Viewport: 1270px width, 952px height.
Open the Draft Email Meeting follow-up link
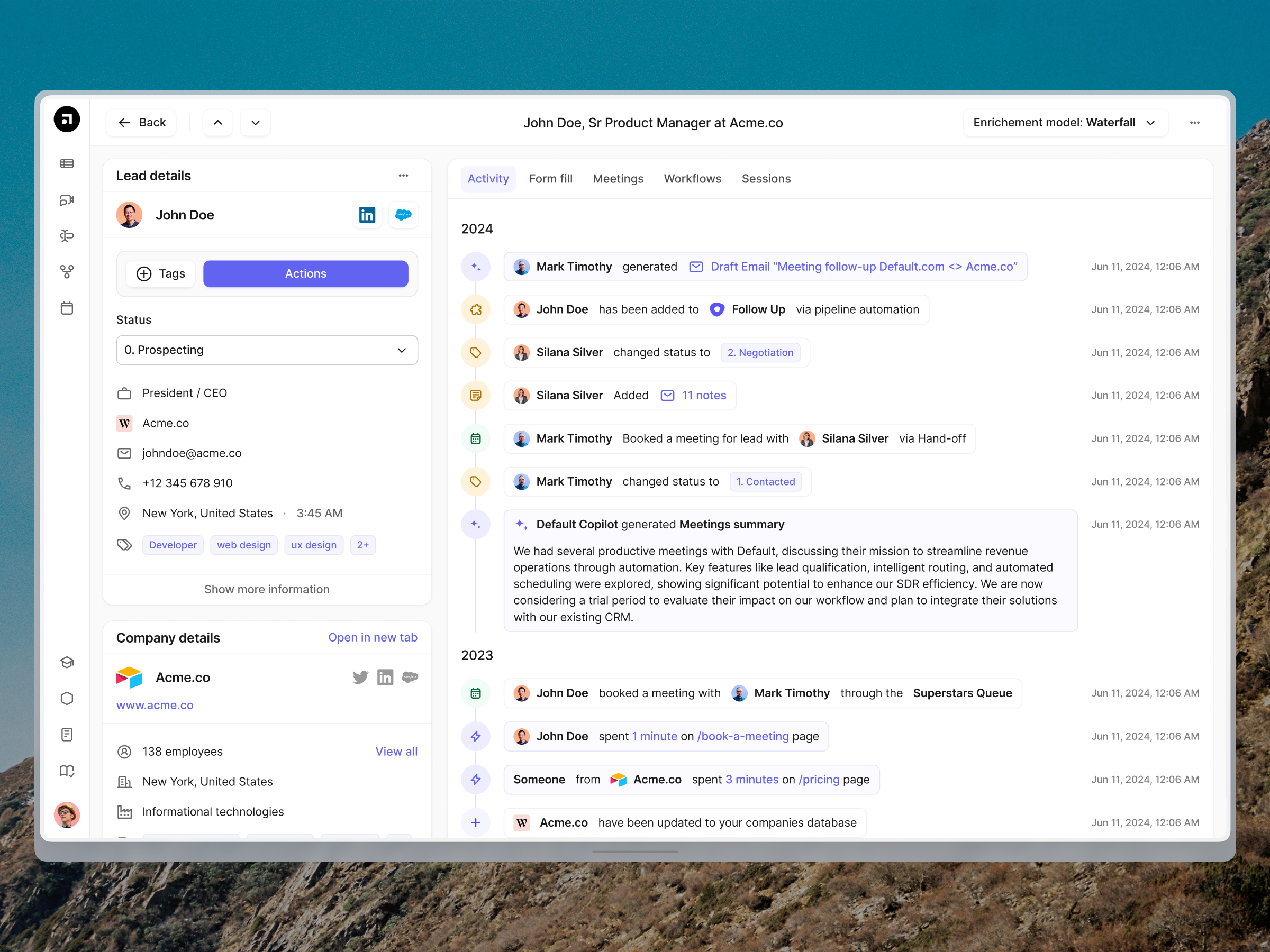coord(863,266)
